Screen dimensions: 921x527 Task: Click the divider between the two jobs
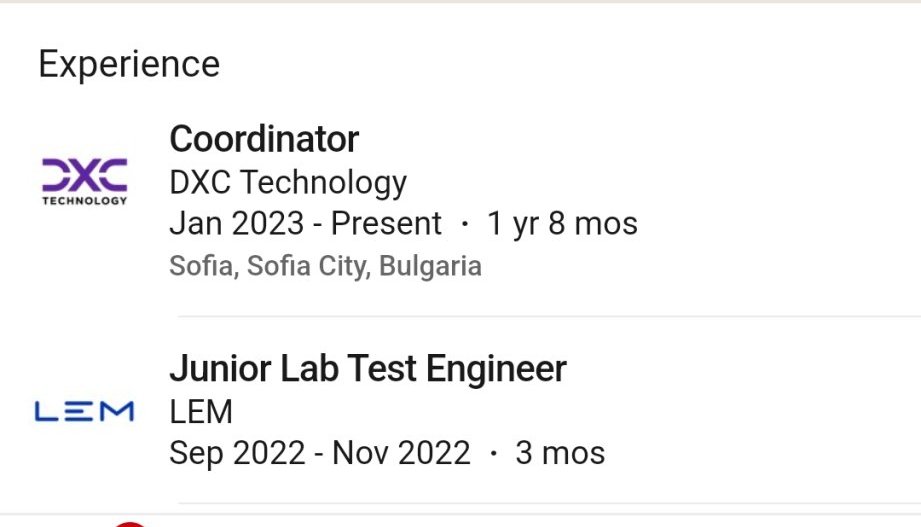pyautogui.click(x=548, y=316)
